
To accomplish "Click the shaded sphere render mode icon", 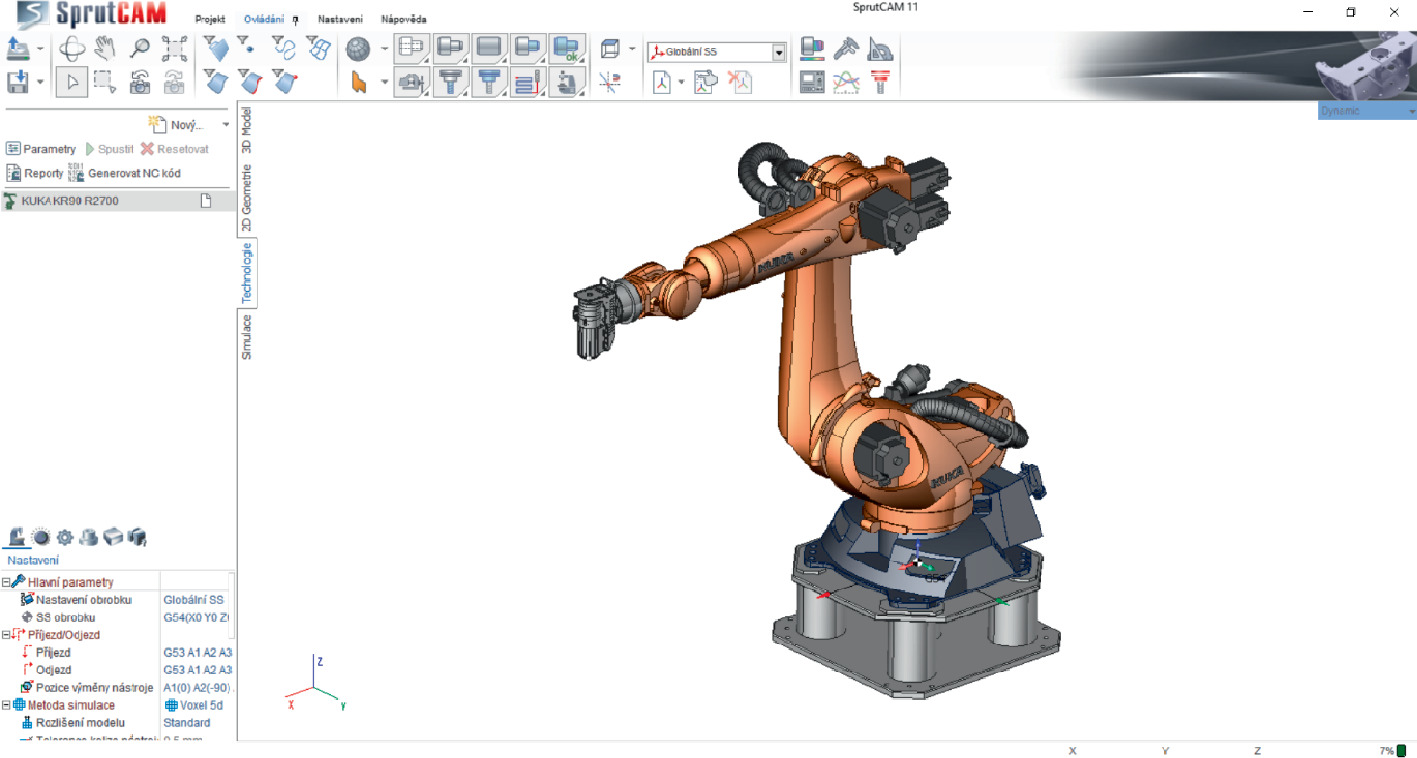I will (x=358, y=48).
